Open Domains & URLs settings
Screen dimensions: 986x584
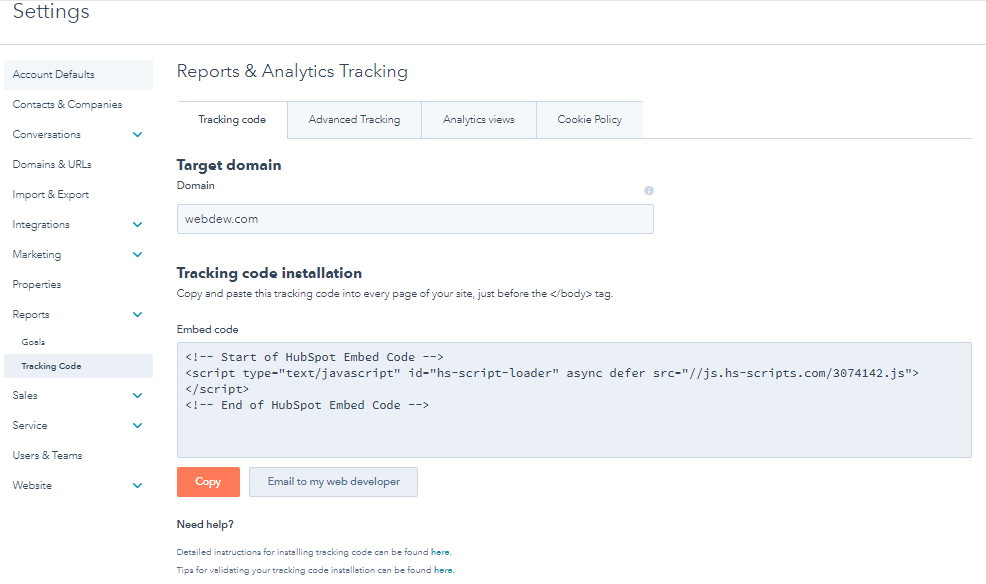49,164
